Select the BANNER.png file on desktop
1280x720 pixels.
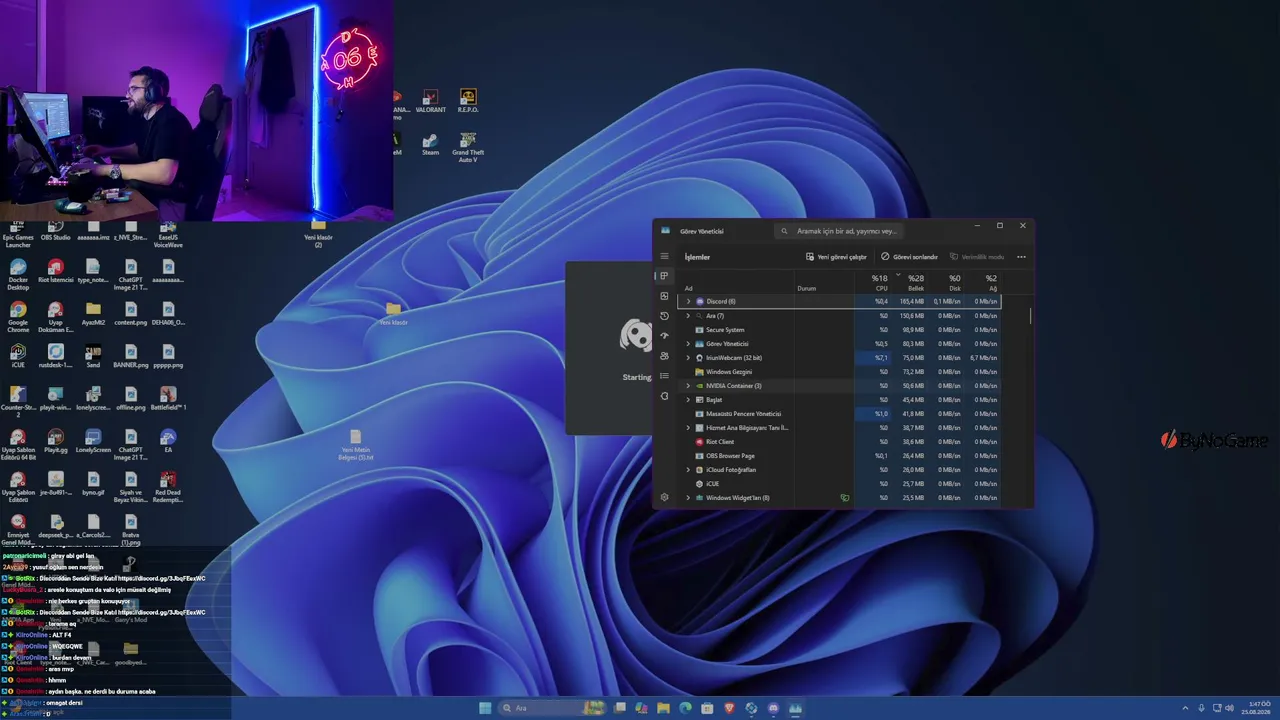pos(131,357)
